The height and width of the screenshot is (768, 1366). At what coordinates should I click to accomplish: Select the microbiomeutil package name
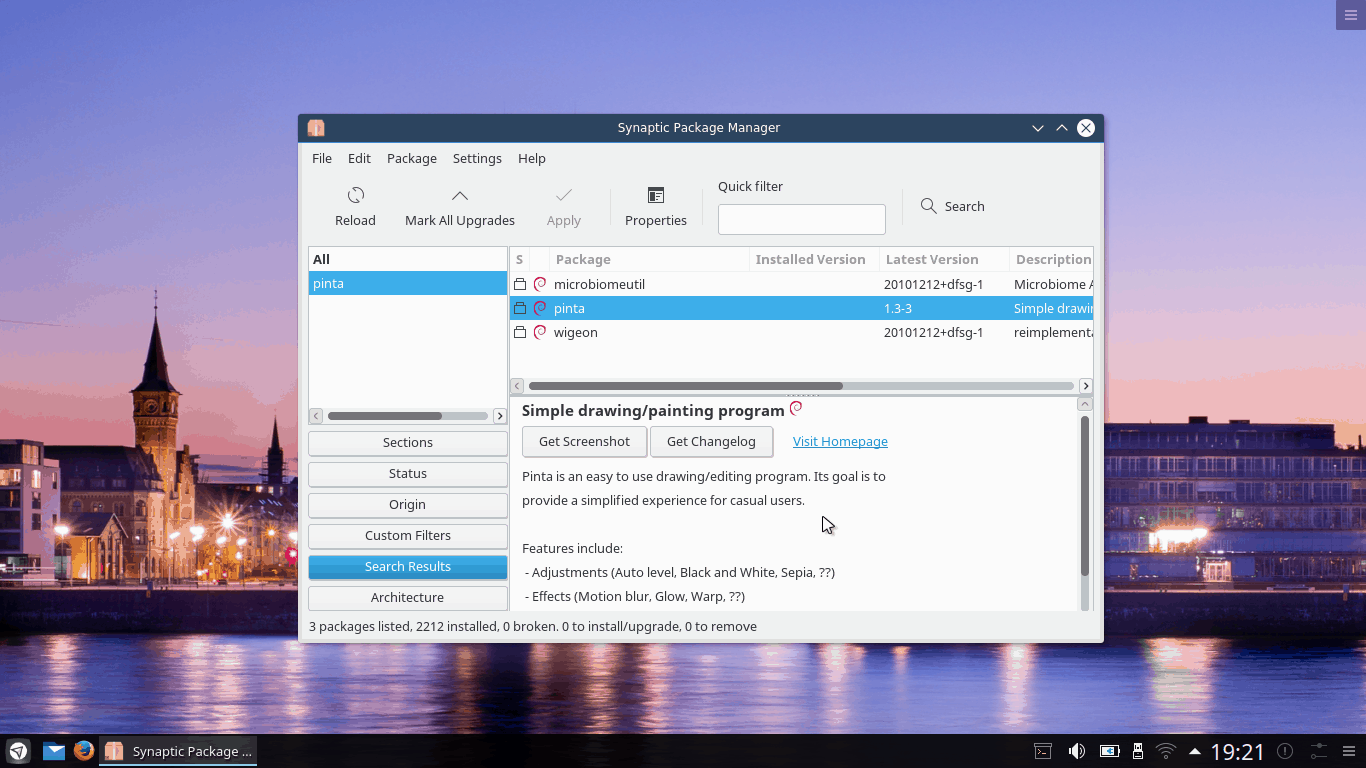pos(599,284)
